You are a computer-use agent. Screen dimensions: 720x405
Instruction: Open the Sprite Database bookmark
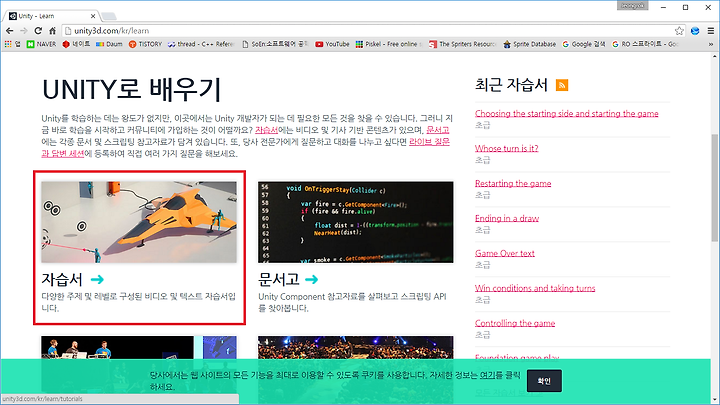[529, 44]
